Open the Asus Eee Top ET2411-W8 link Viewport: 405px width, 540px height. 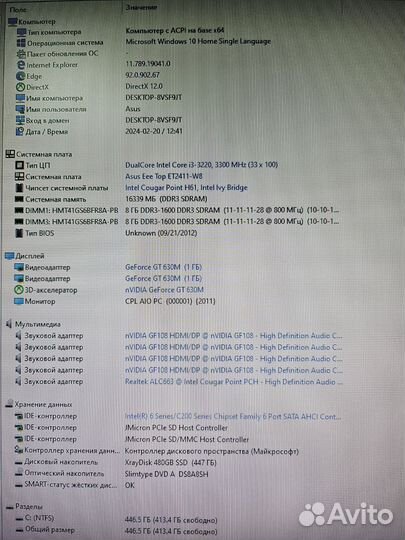click(164, 176)
